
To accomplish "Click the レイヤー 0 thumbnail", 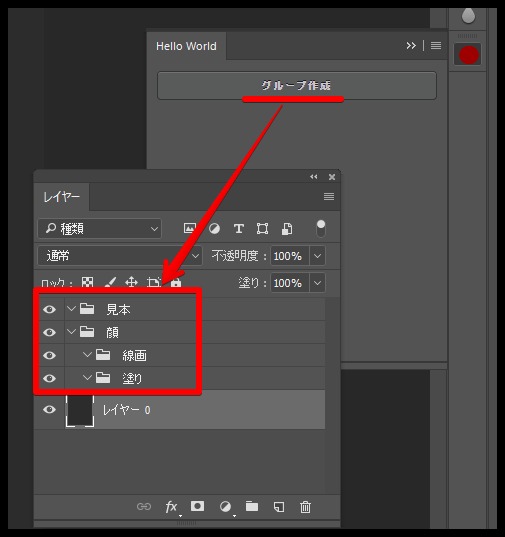I will coord(80,410).
